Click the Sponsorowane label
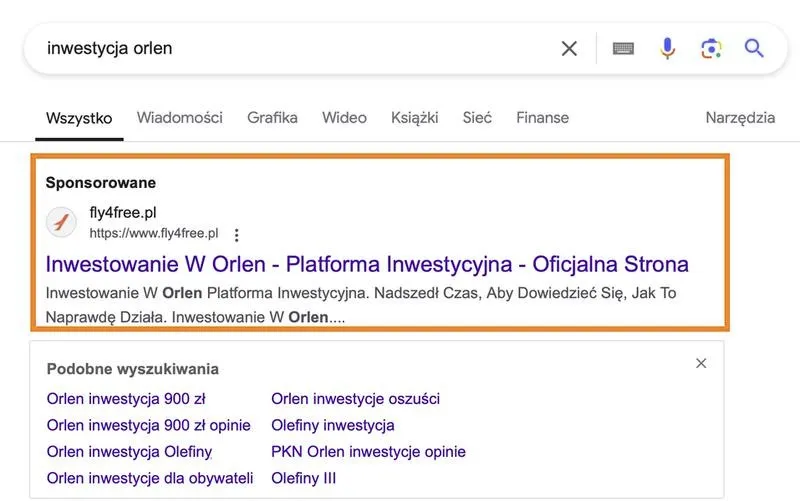This screenshot has width=800, height=501. click(101, 183)
